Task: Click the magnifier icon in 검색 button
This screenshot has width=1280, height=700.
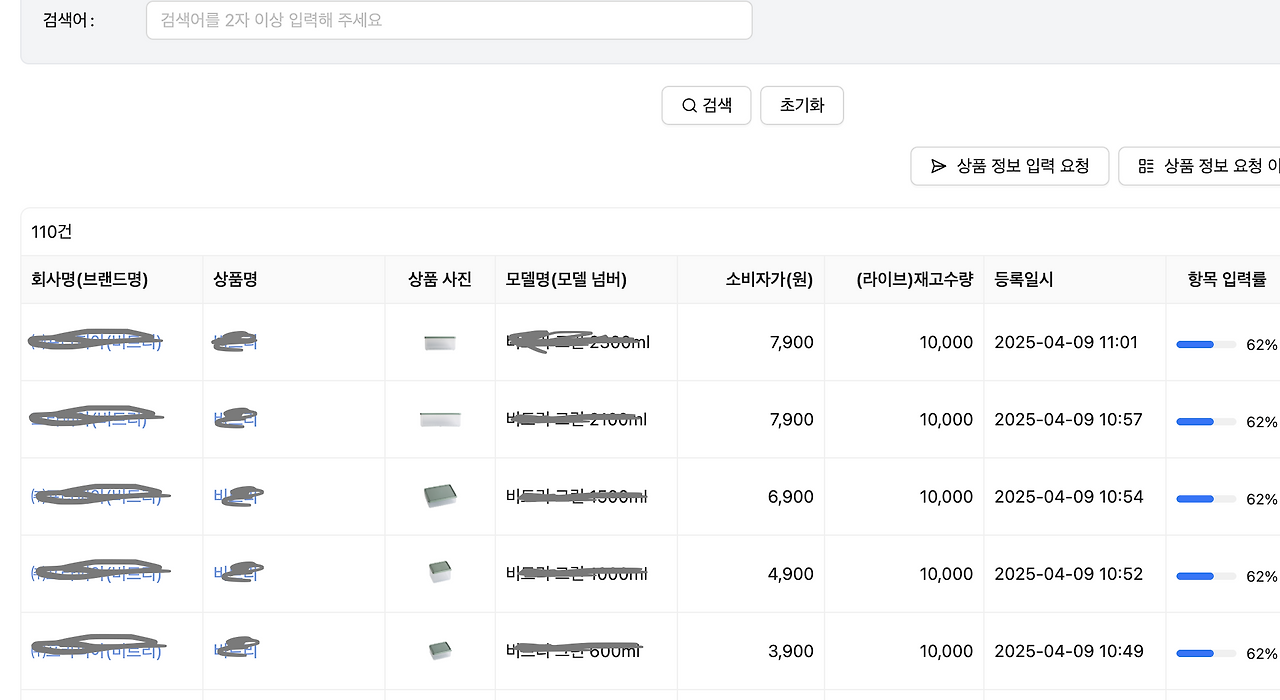Action: click(689, 105)
